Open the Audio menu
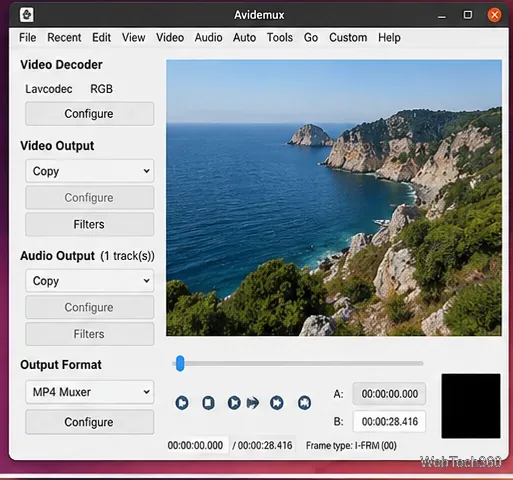The image size is (513, 480). [208, 37]
